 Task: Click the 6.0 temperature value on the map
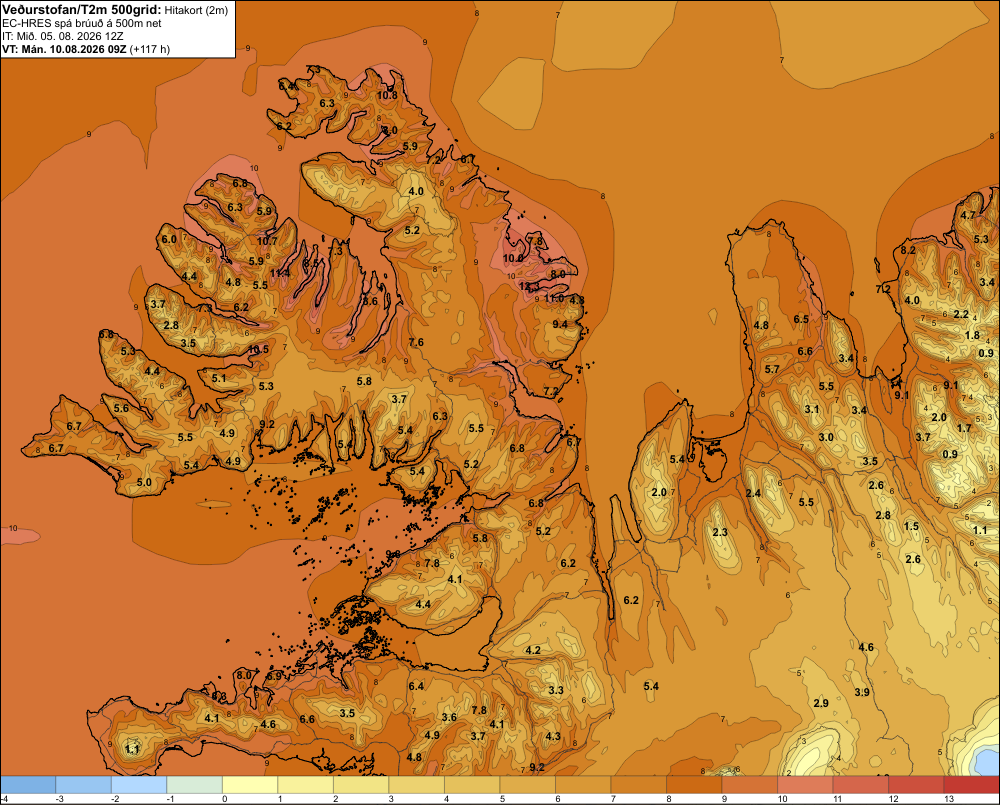coord(169,240)
